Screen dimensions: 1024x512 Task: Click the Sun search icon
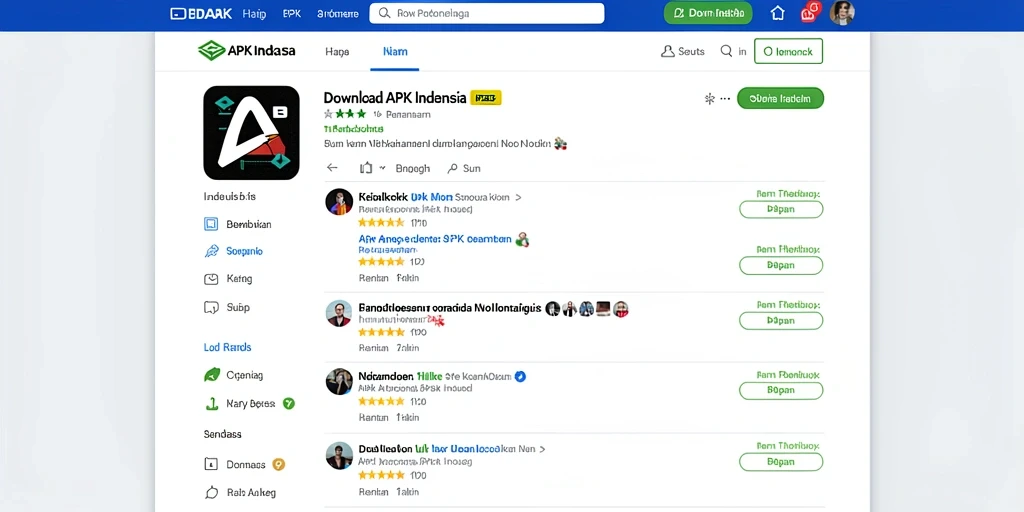point(453,168)
